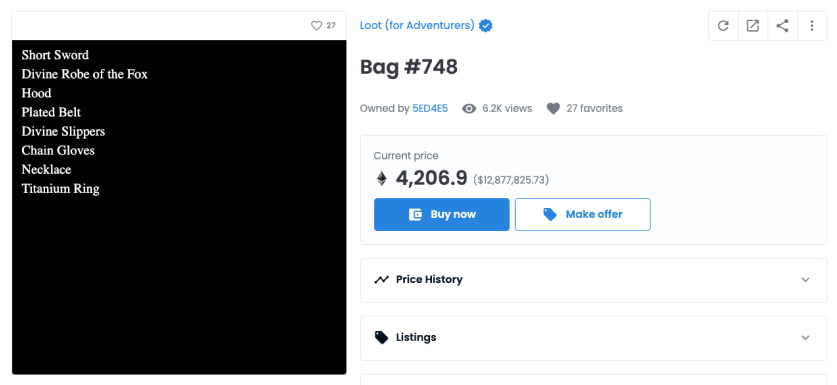This screenshot has width=837, height=385.
Task: Click the black Bag #748 item image
Action: point(179,207)
